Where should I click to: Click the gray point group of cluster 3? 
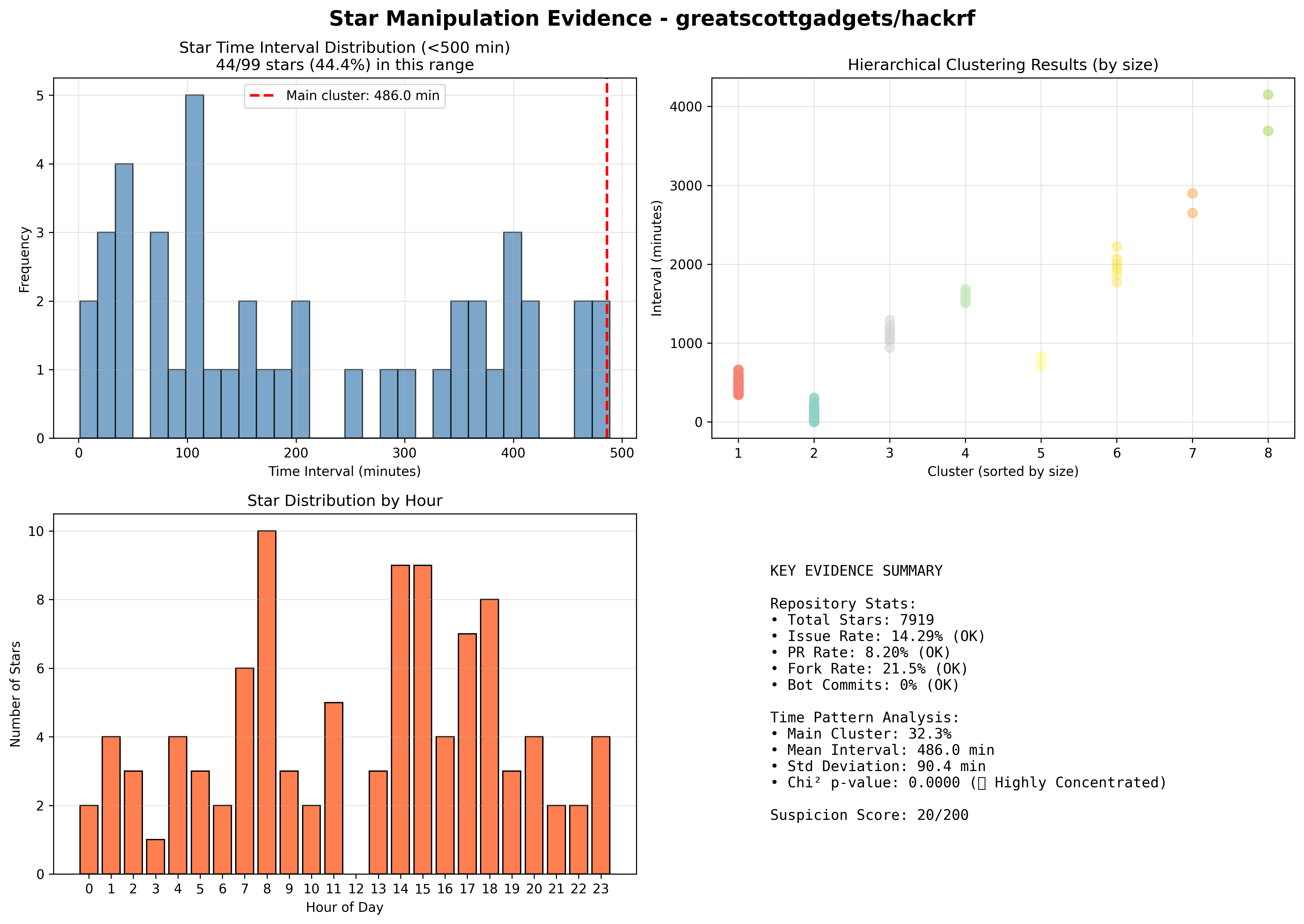(x=890, y=334)
